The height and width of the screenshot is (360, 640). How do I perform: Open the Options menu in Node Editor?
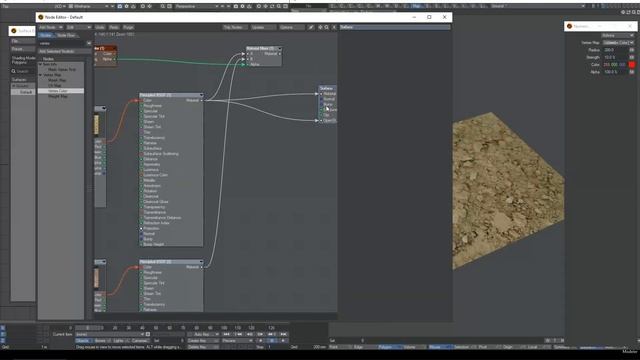pos(291,27)
